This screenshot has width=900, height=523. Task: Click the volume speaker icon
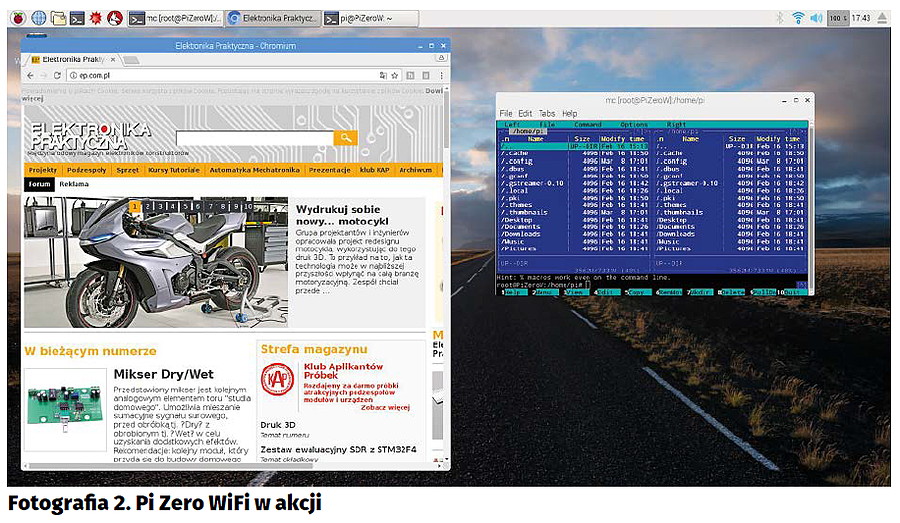click(x=816, y=18)
